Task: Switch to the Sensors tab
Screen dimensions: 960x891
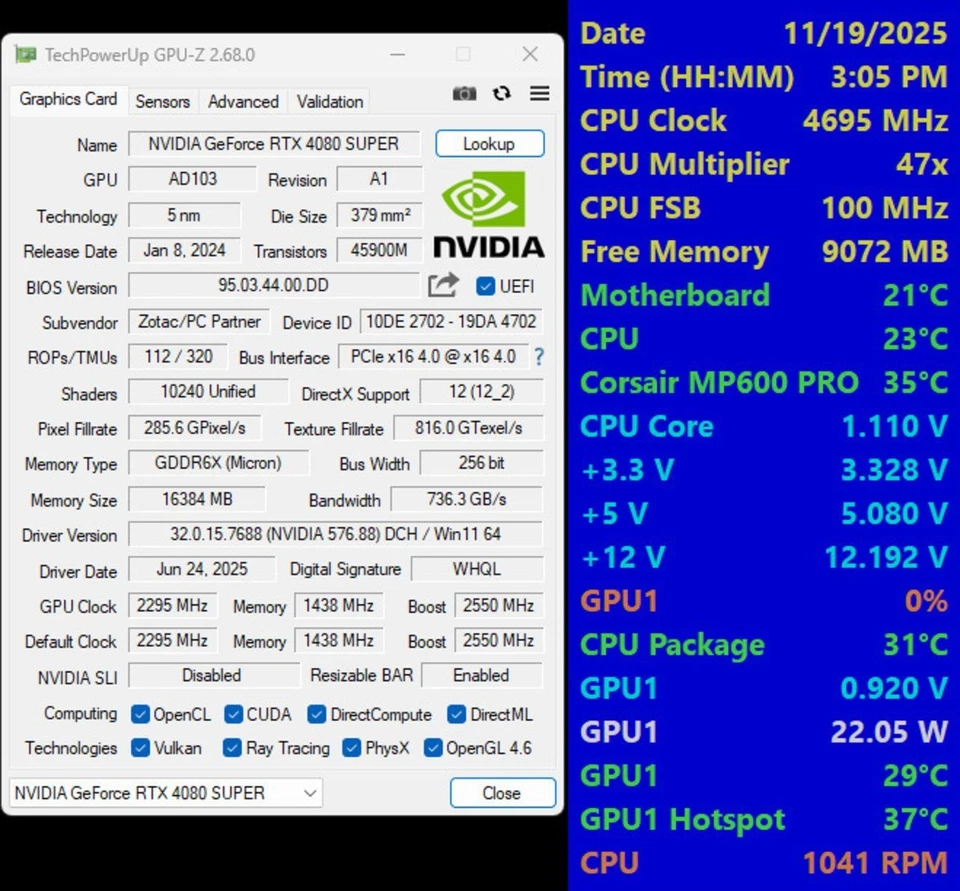Action: (162, 101)
